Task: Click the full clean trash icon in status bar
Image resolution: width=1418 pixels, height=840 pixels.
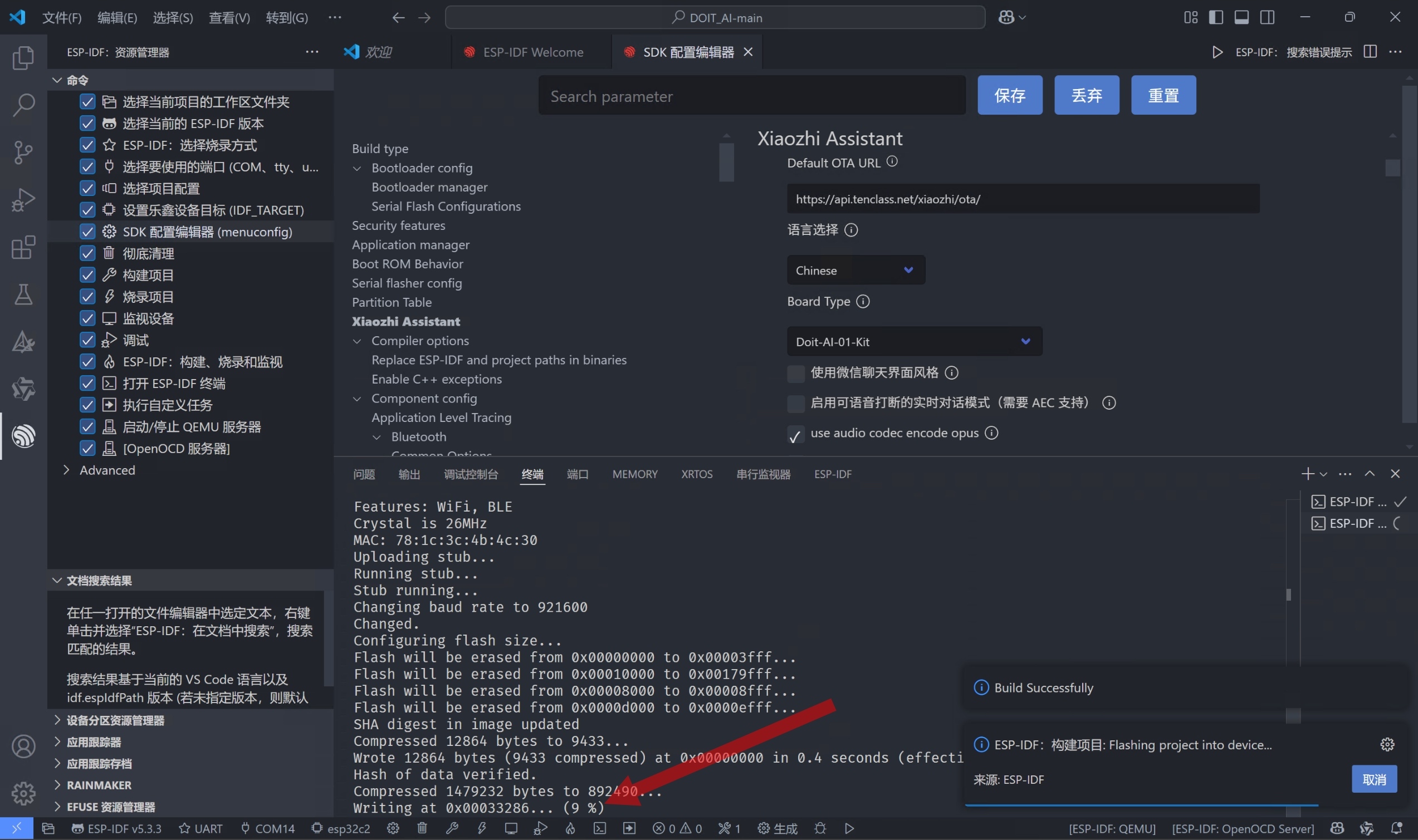Action: click(x=422, y=828)
